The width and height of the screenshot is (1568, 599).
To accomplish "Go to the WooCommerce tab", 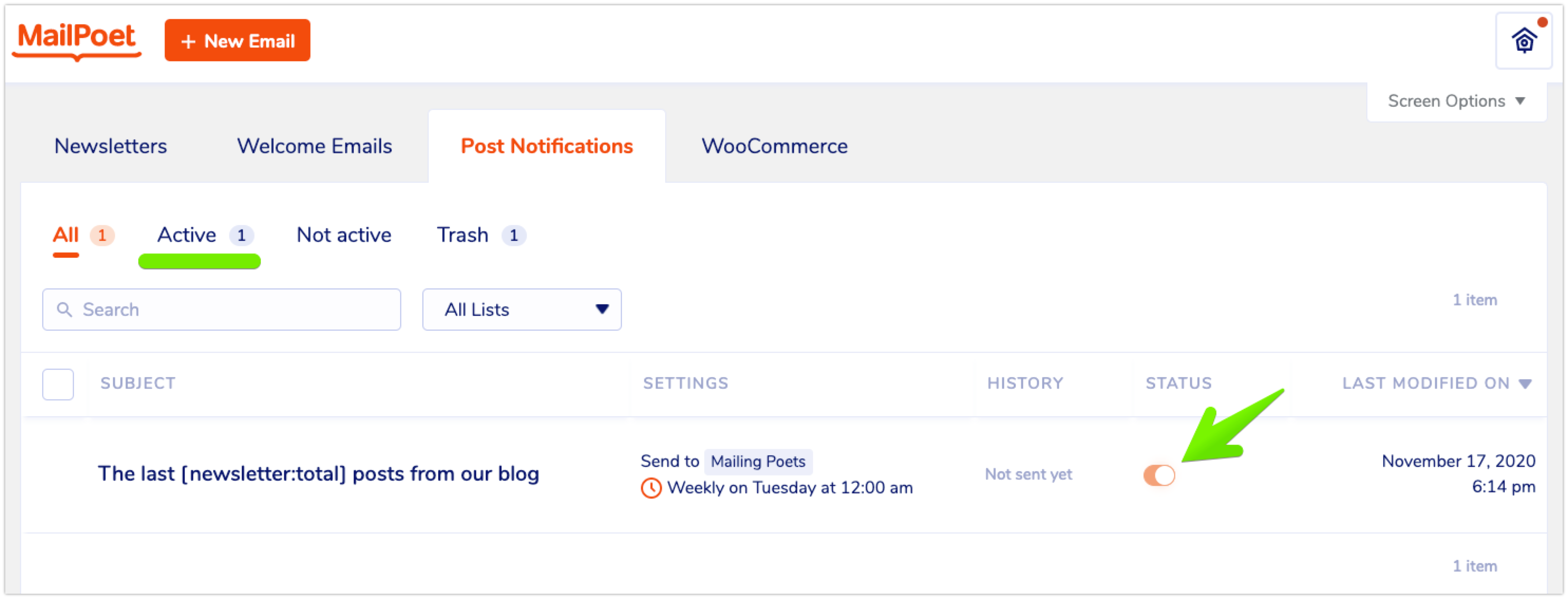I will pyautogui.click(x=774, y=146).
